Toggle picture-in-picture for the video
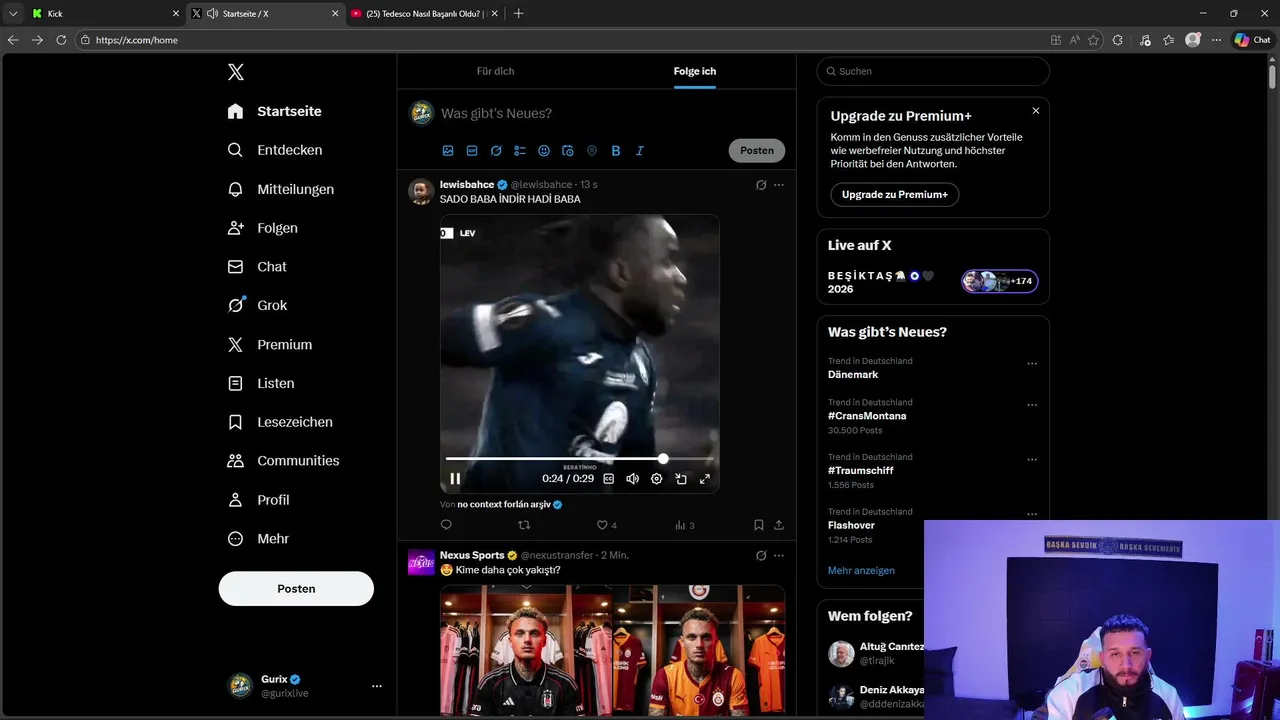Screen dimensions: 1280x720 coord(681,479)
